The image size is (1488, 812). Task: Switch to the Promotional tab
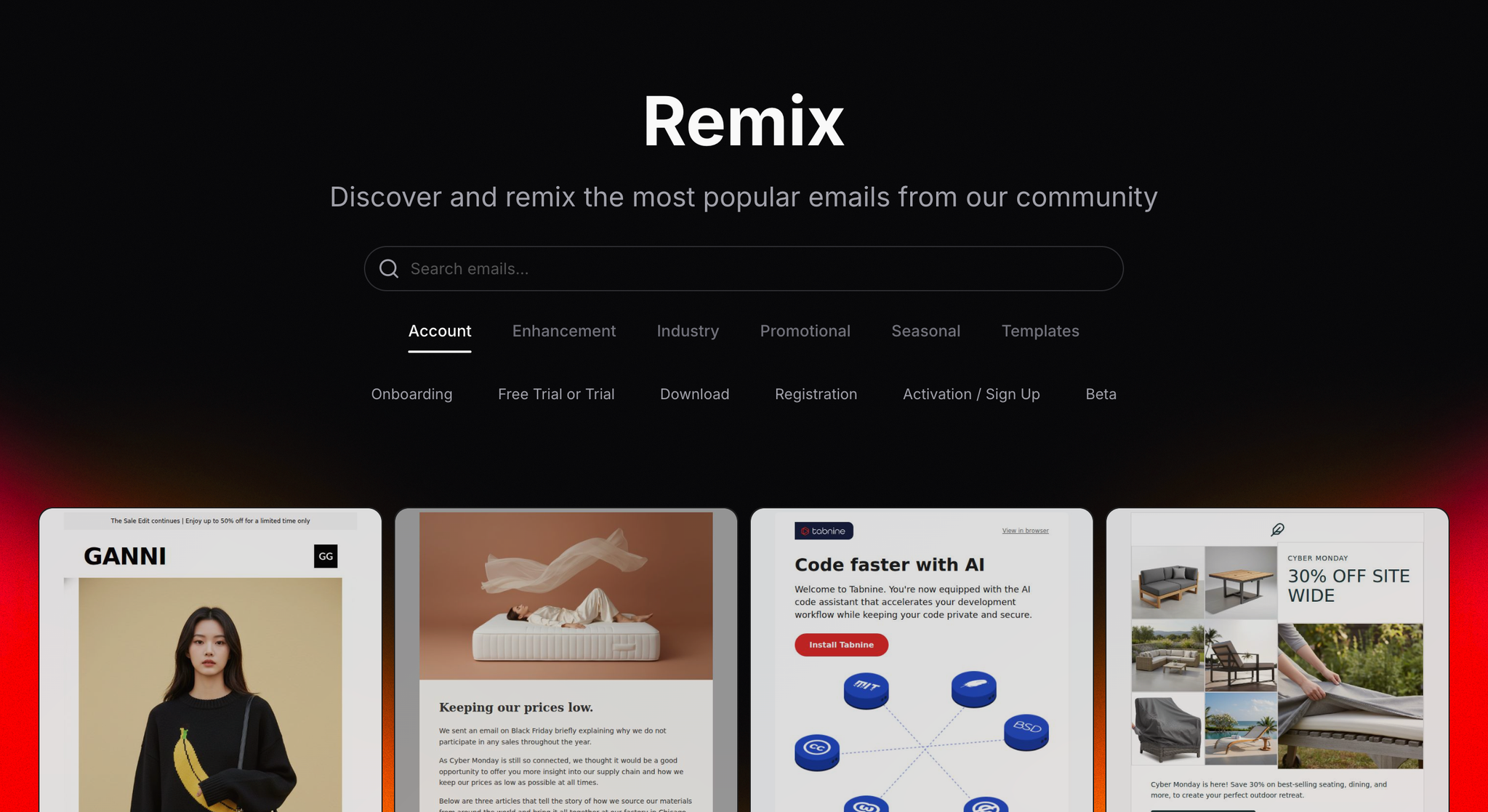pos(805,331)
